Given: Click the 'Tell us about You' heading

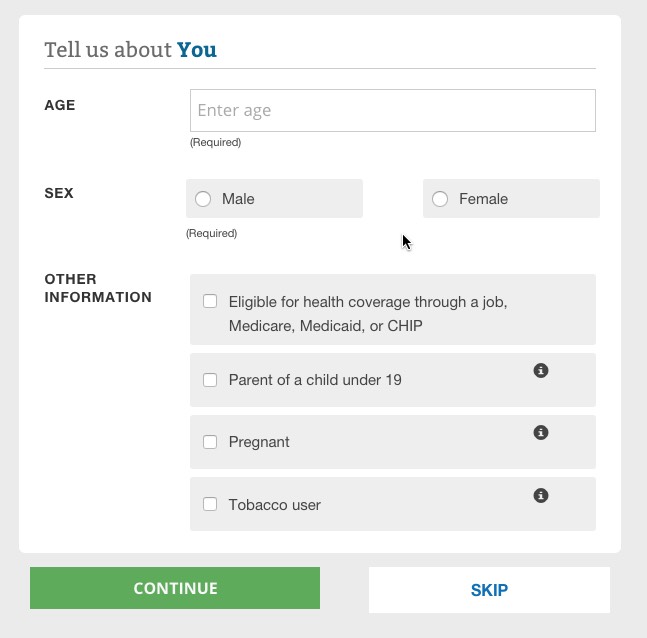Looking at the screenshot, I should point(131,50).
